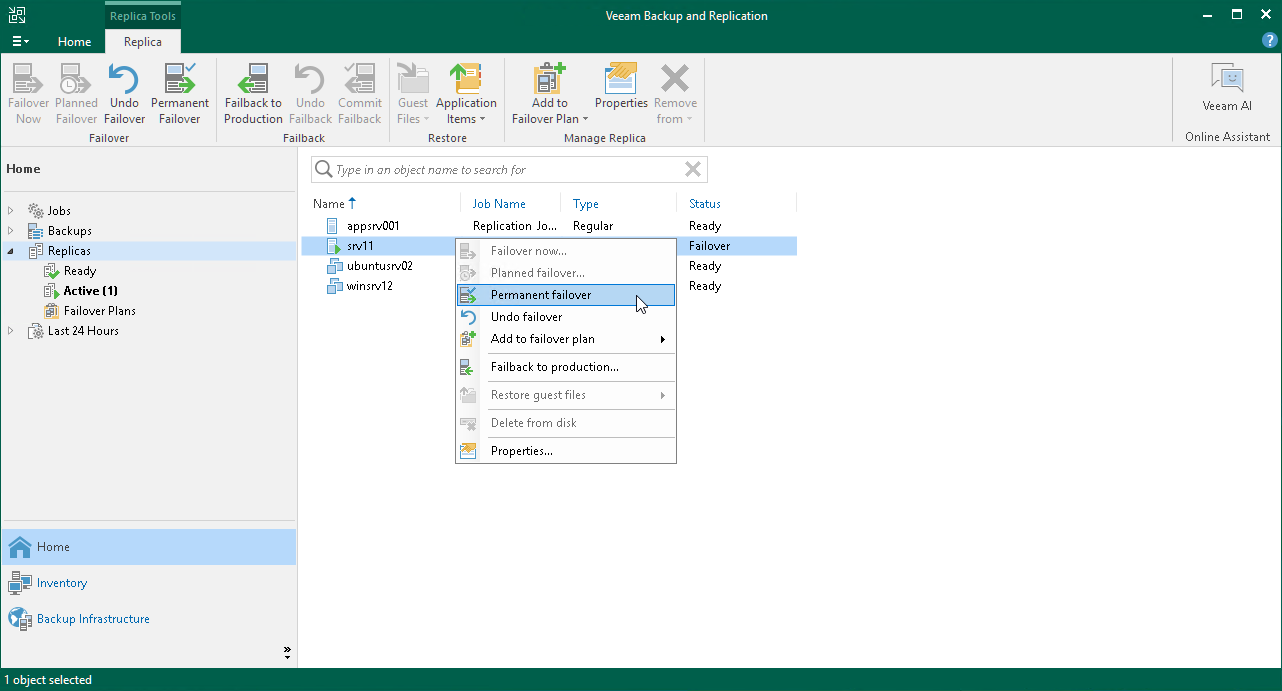Expand the Jobs tree node

11,211
